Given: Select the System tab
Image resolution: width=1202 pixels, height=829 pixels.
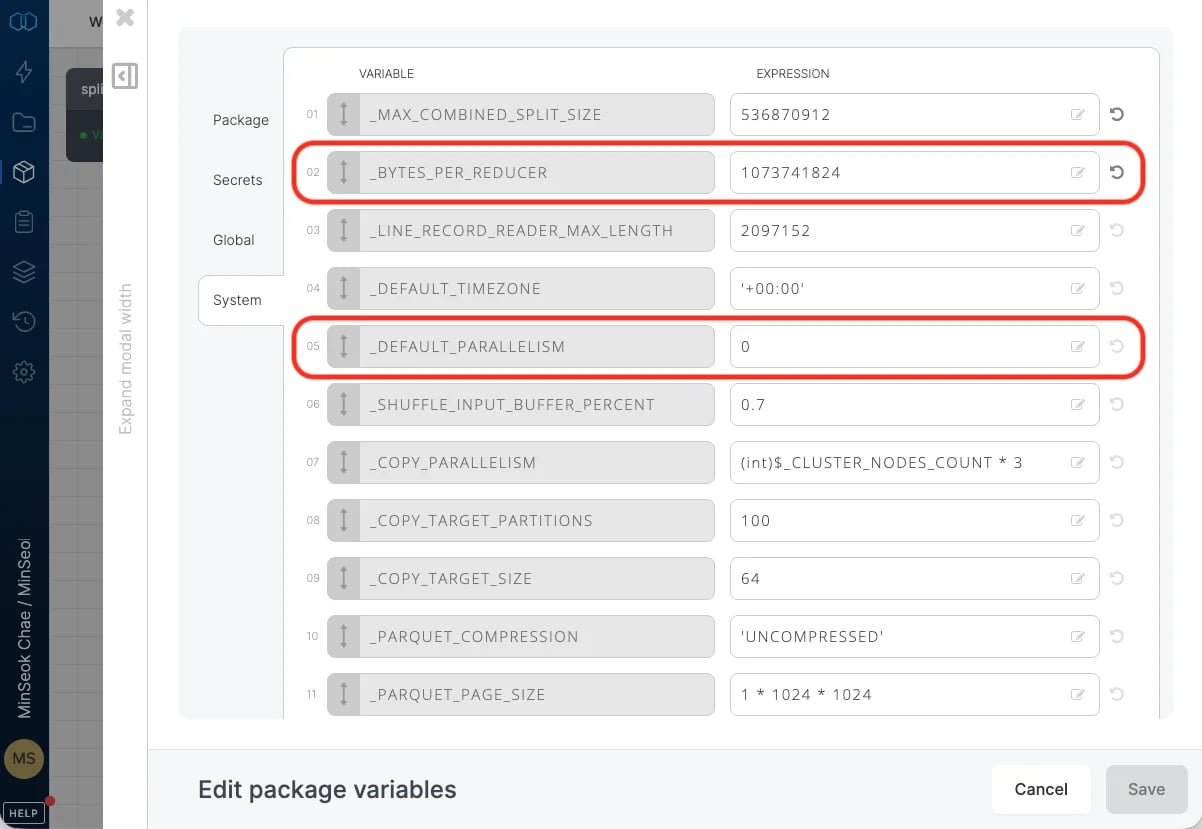Looking at the screenshot, I should pyautogui.click(x=241, y=300).
